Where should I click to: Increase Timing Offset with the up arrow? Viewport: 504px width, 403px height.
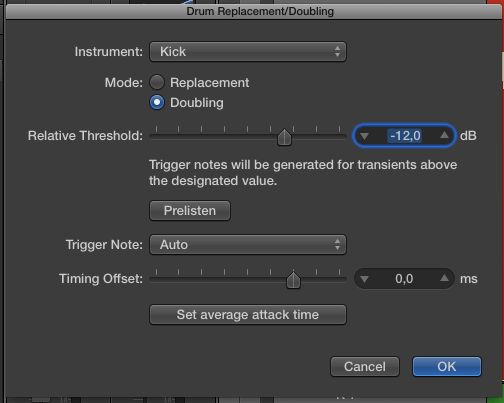(x=444, y=278)
